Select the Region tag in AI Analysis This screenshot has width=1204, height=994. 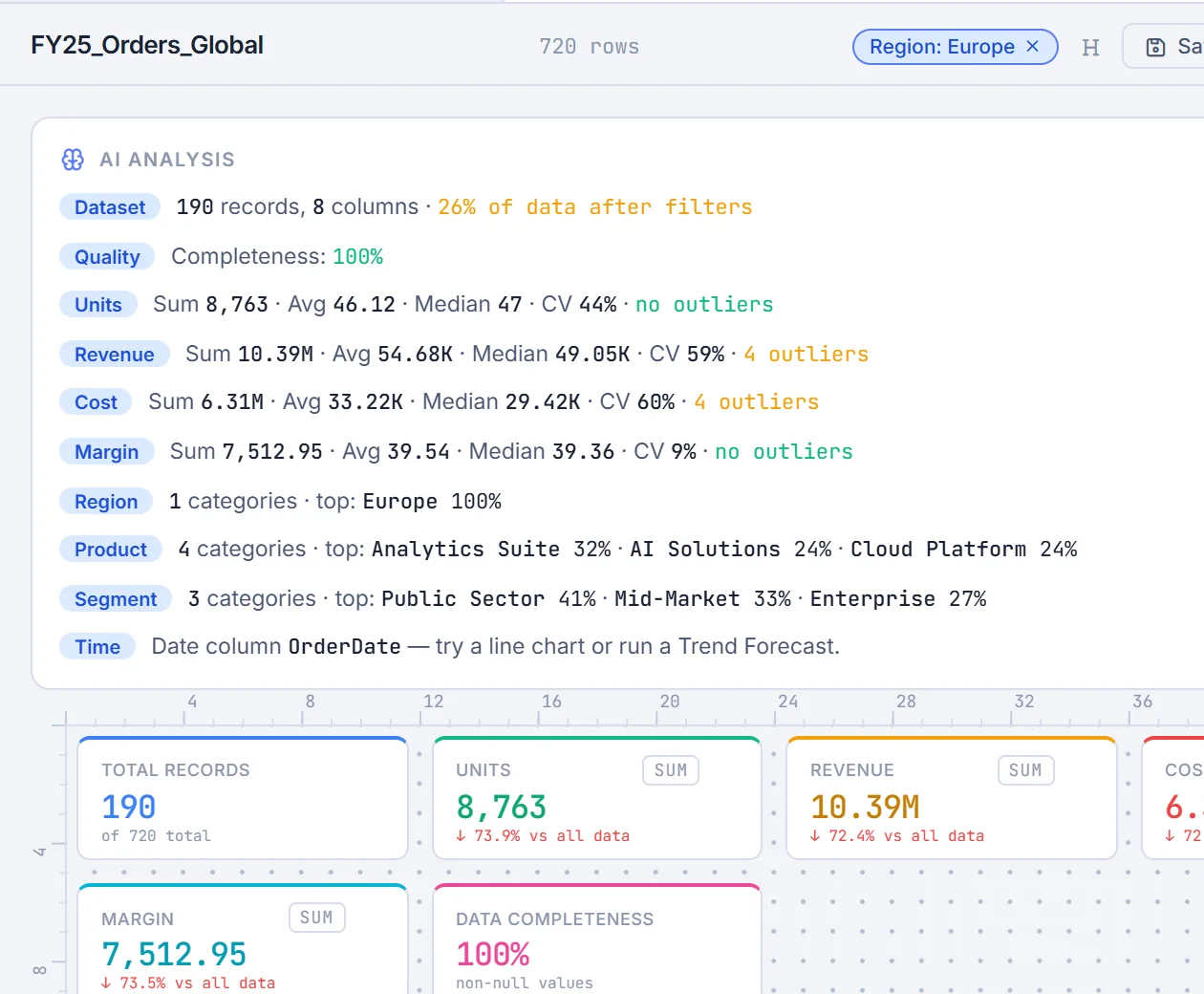pos(106,502)
